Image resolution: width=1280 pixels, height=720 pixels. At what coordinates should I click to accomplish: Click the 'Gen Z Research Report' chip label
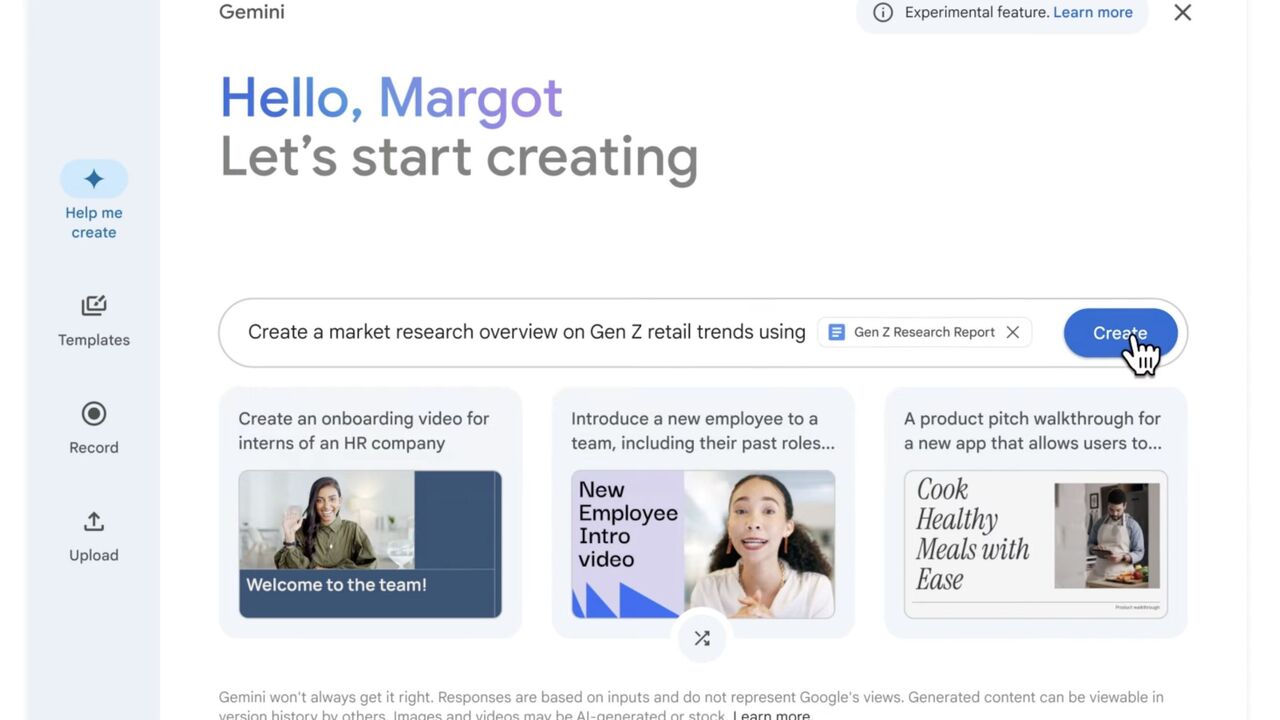pyautogui.click(x=924, y=332)
